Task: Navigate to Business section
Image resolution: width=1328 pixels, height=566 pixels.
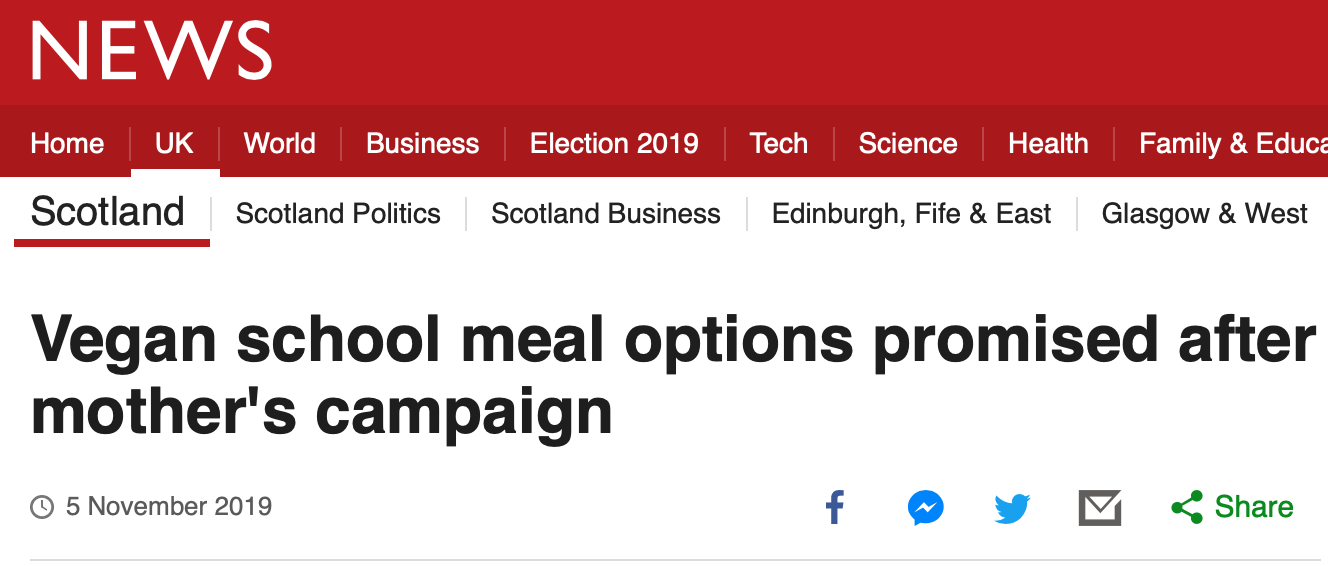Action: click(x=422, y=143)
